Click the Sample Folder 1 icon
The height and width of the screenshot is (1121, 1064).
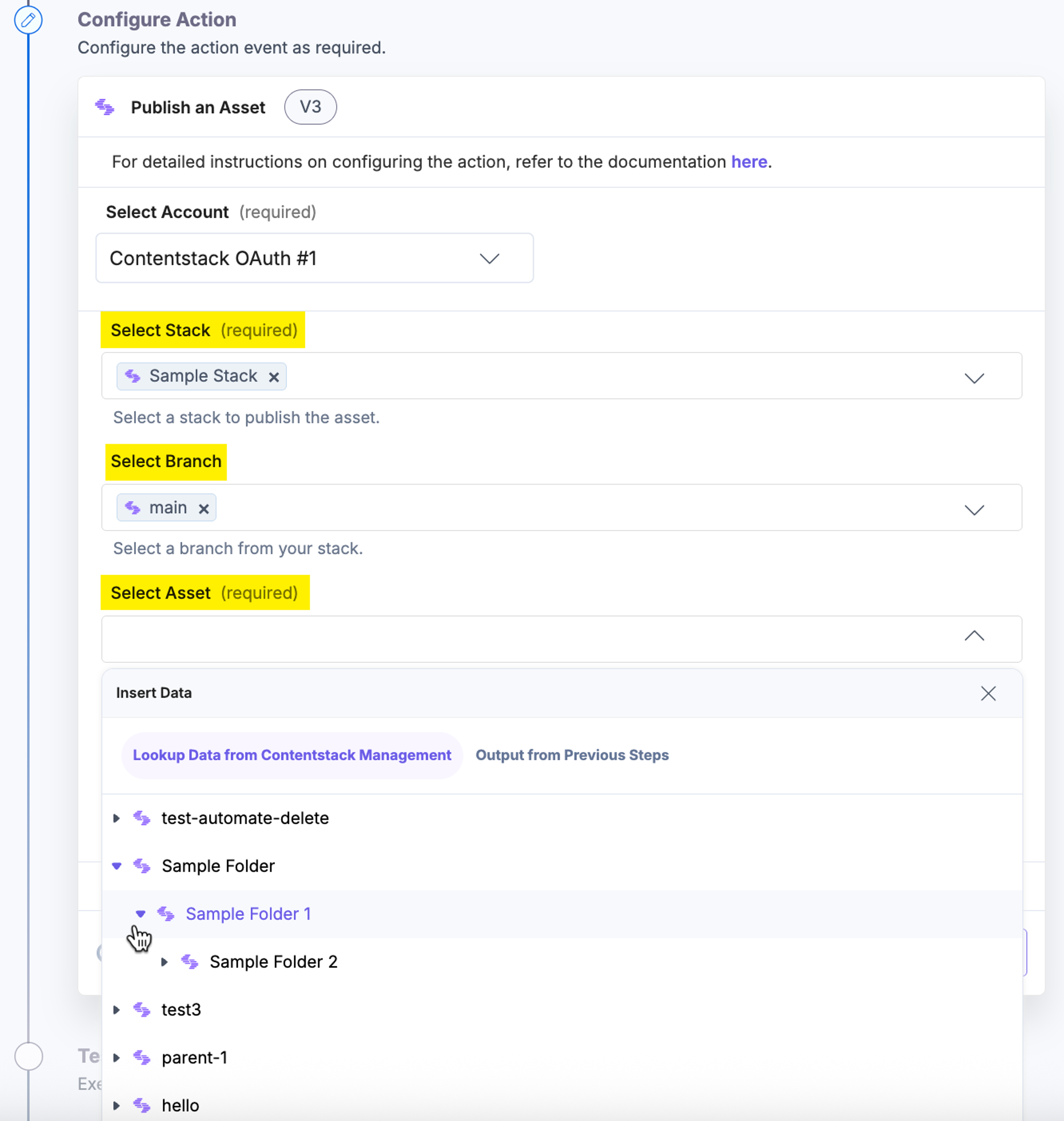[166, 914]
